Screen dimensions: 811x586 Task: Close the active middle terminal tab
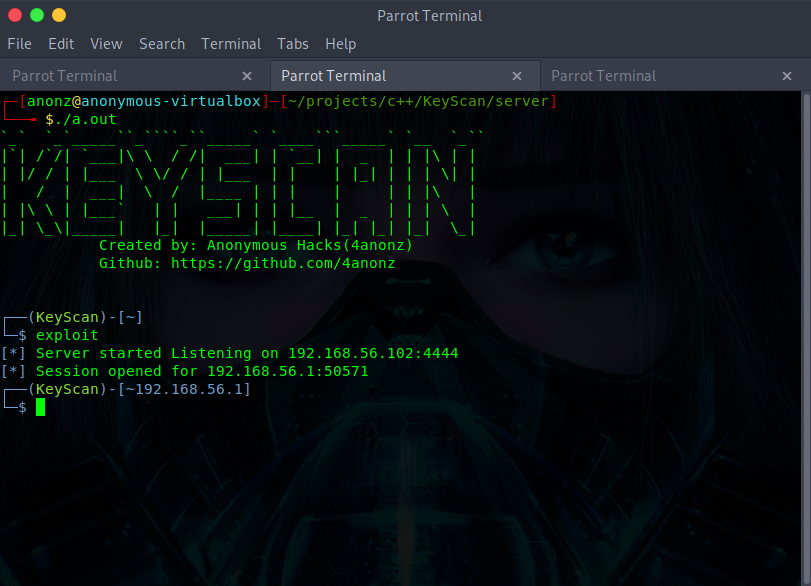point(517,76)
